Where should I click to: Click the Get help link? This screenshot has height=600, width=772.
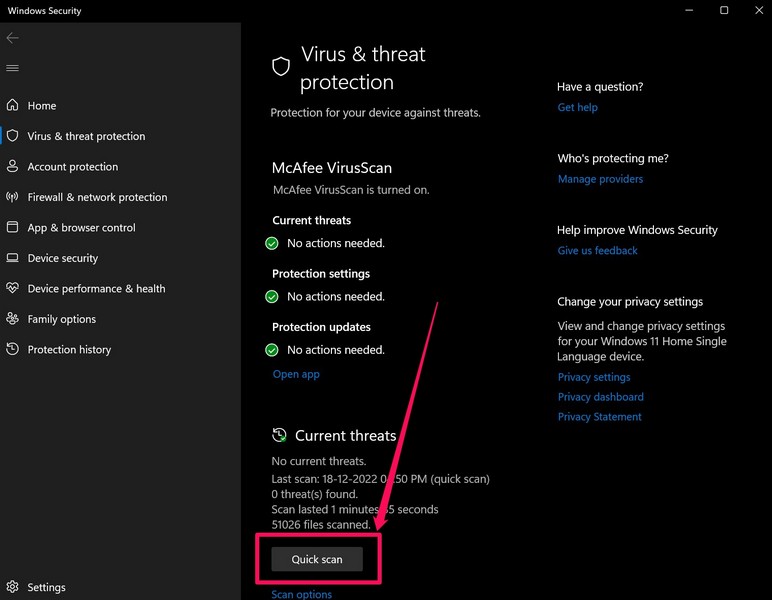(577, 107)
